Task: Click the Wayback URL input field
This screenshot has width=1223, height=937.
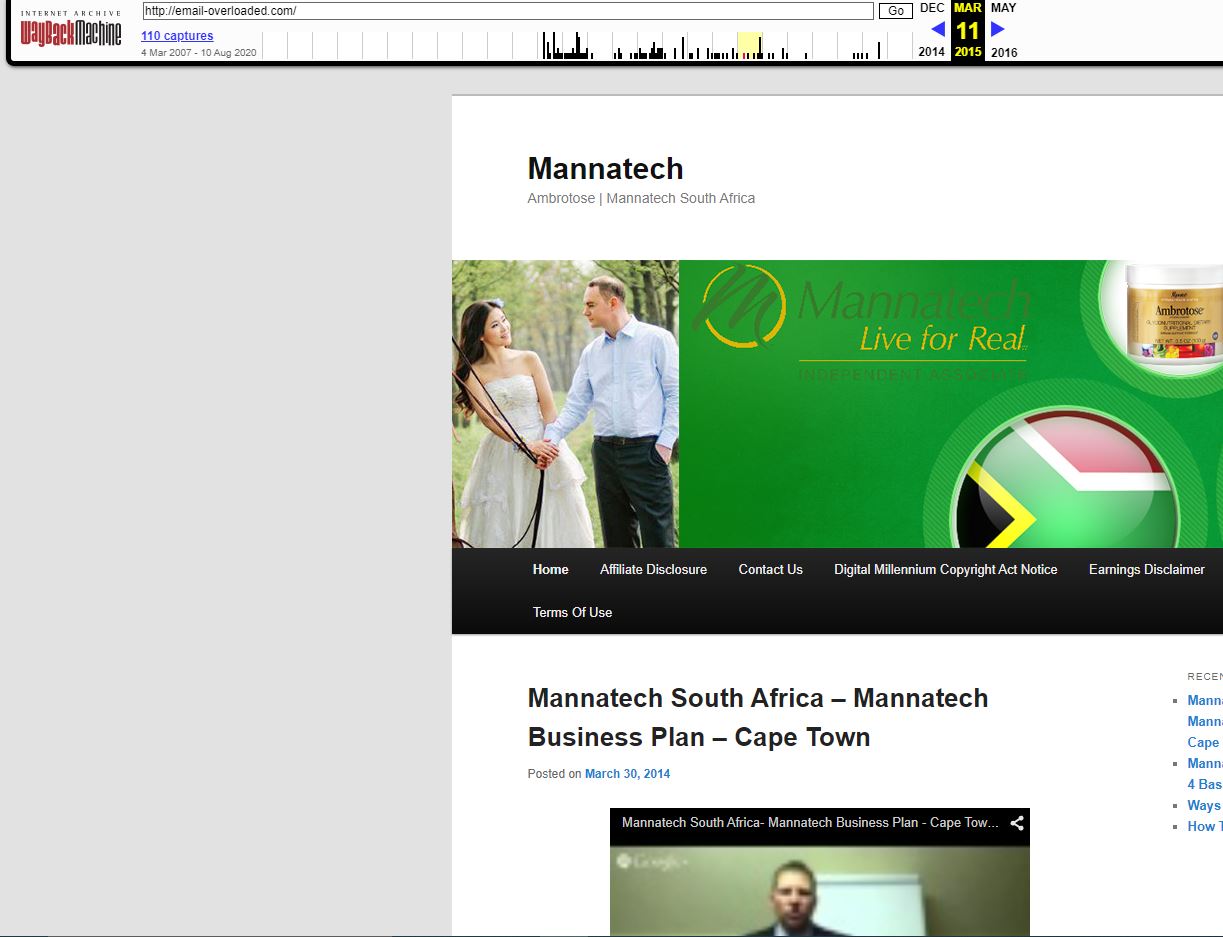Action: (508, 11)
